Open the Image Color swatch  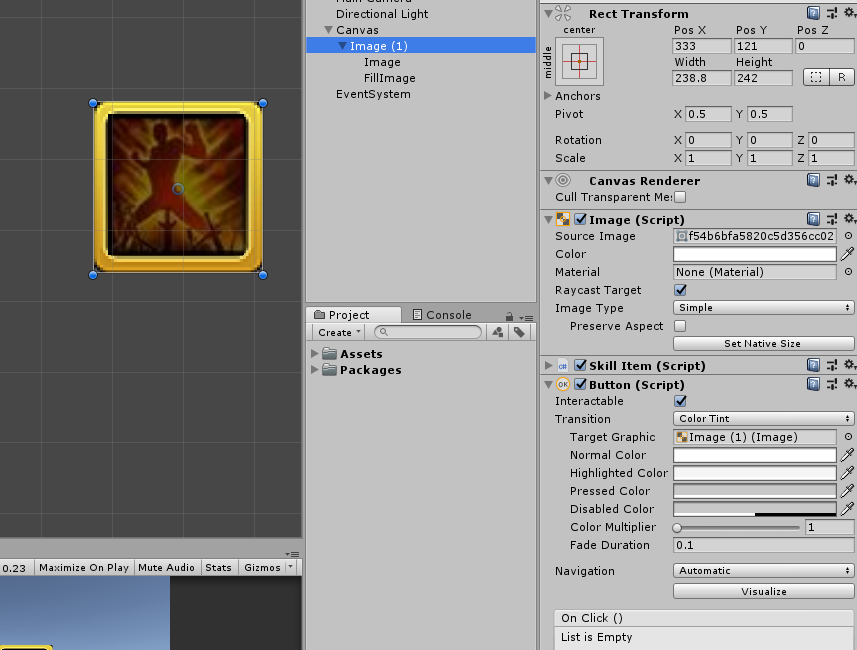point(755,254)
